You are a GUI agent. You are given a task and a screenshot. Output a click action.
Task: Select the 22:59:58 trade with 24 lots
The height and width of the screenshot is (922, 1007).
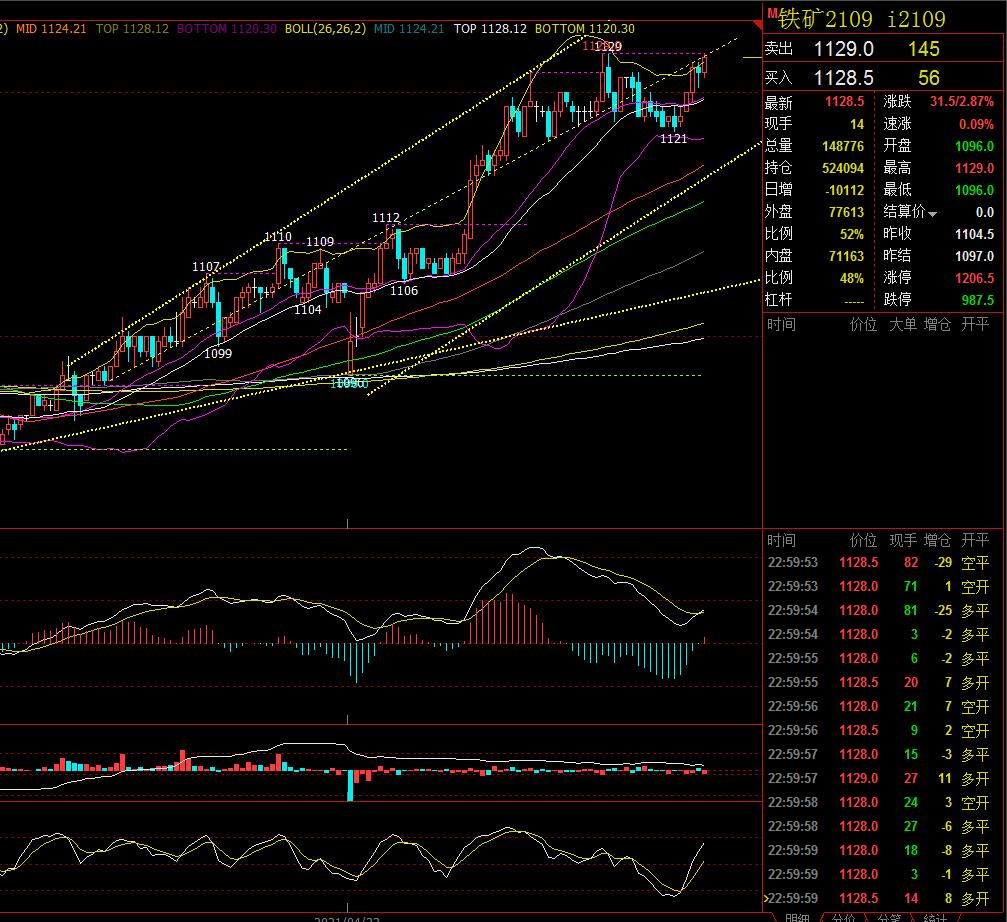click(x=879, y=803)
